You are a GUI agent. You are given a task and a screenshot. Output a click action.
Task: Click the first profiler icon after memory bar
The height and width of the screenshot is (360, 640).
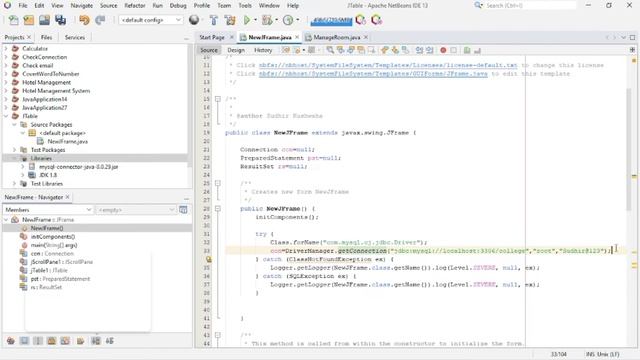pyautogui.click(x=360, y=20)
